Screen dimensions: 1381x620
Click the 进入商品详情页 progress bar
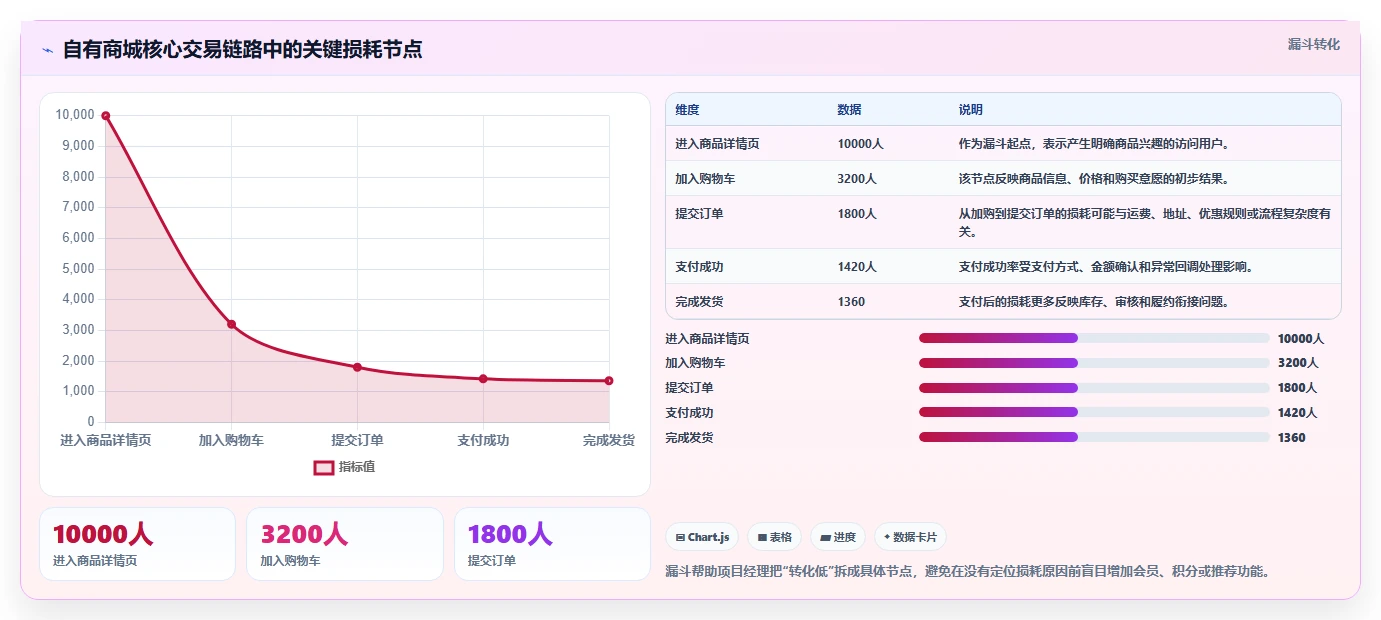click(x=1094, y=338)
